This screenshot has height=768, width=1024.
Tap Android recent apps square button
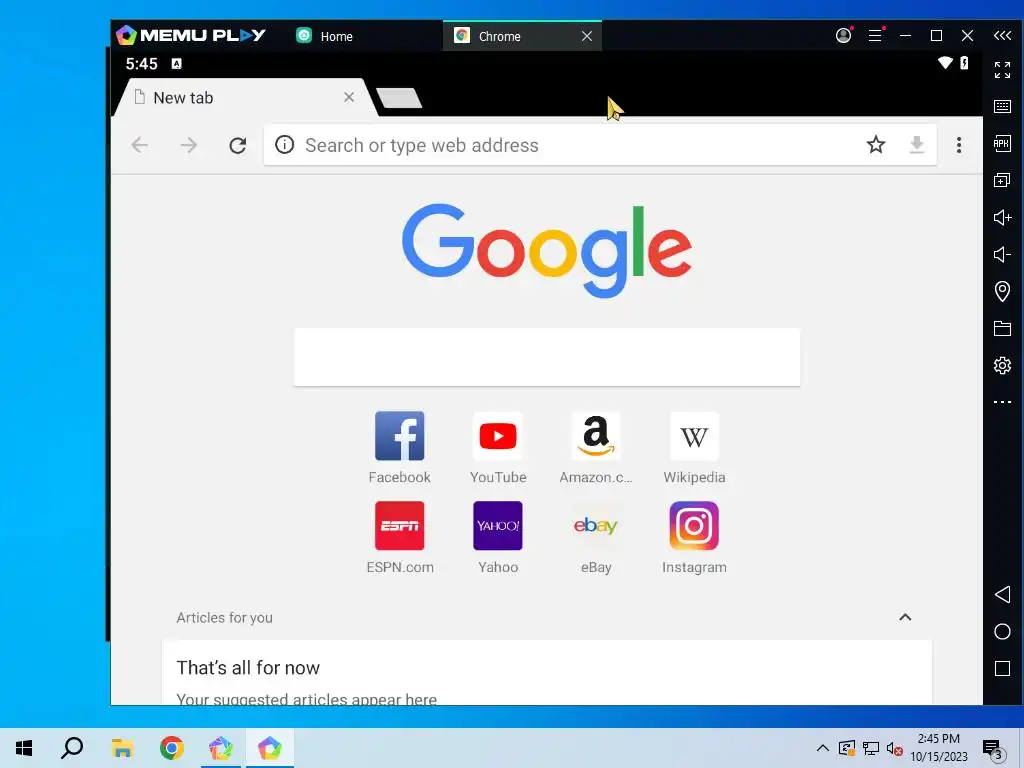(x=1002, y=669)
